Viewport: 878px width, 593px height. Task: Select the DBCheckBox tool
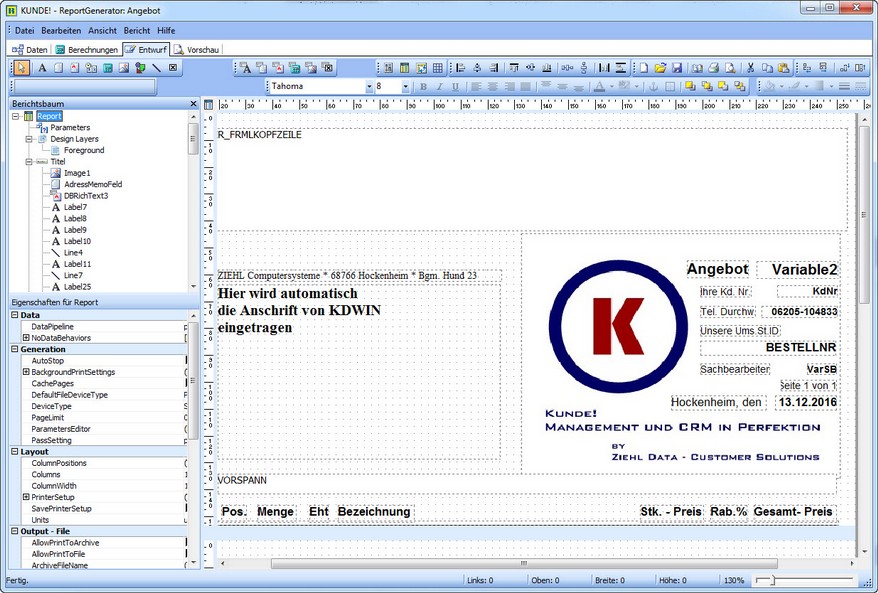328,68
